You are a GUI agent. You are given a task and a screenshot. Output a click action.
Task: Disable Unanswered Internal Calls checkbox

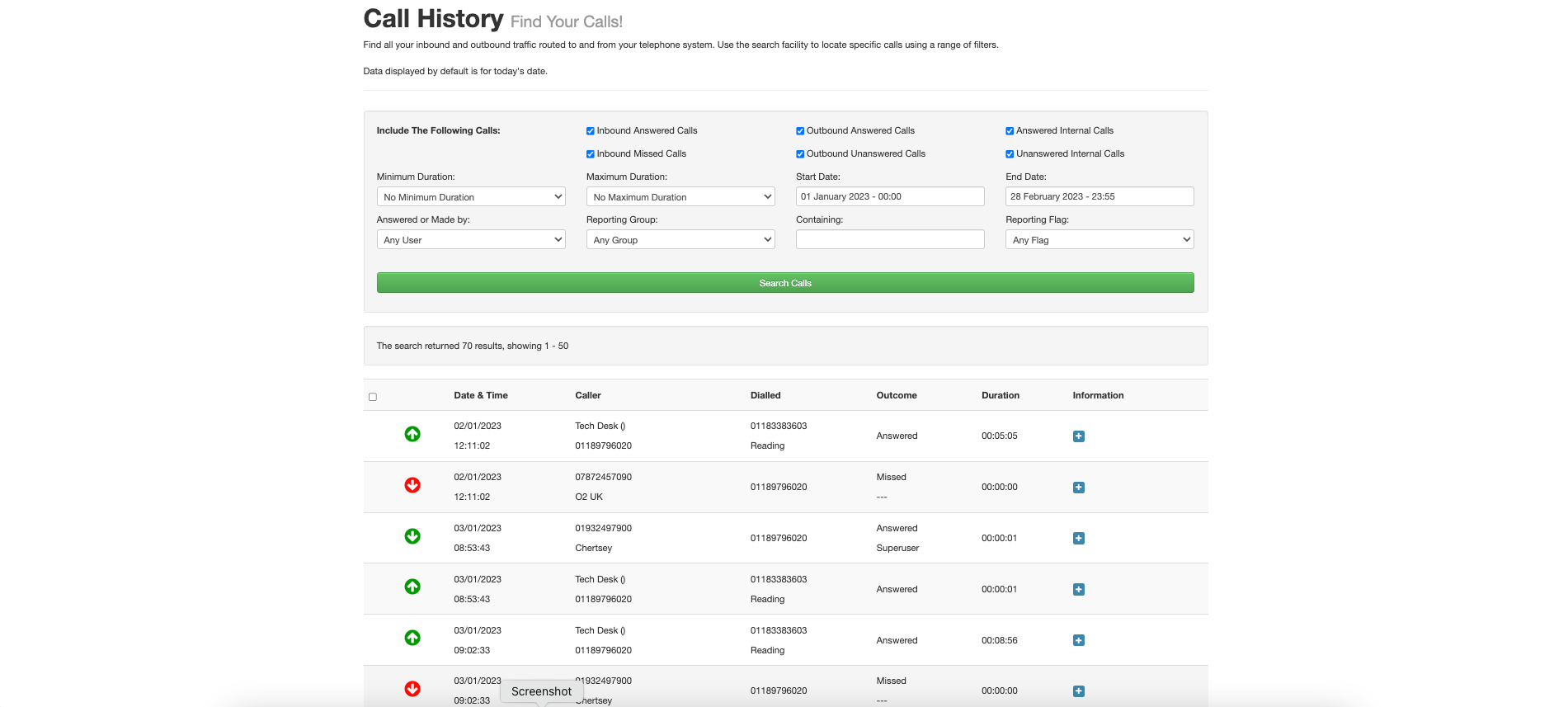tap(1010, 154)
